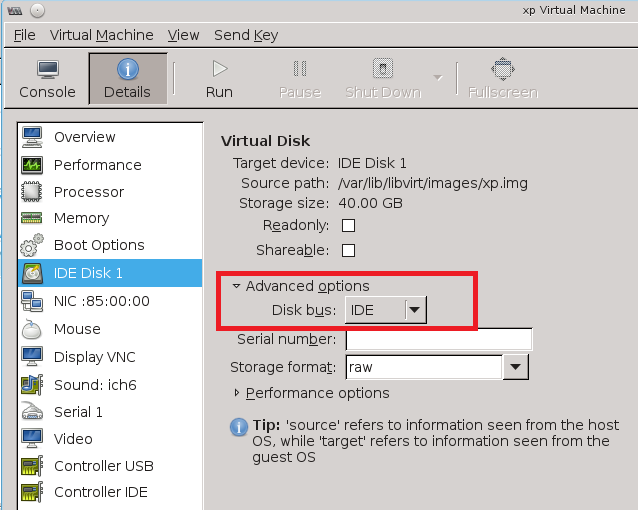Open the Storage format dropdown arrow
This screenshot has width=638, height=510.
click(x=515, y=367)
